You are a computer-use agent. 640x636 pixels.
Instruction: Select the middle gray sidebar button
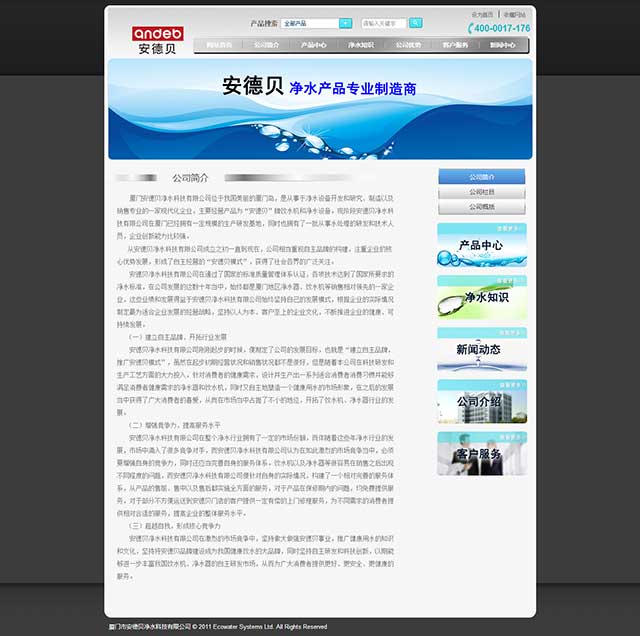pos(482,192)
